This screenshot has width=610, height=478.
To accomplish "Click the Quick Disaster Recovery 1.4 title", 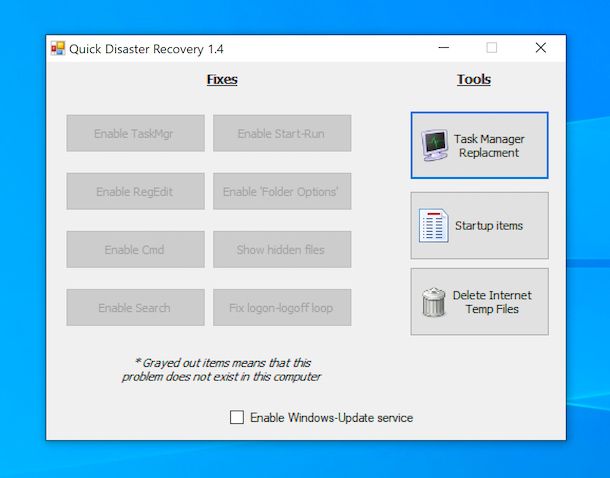I will pos(146,49).
